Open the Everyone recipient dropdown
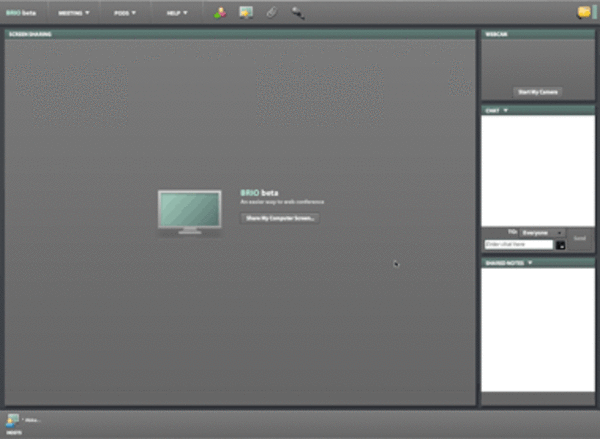This screenshot has height=439, width=600. click(542, 233)
